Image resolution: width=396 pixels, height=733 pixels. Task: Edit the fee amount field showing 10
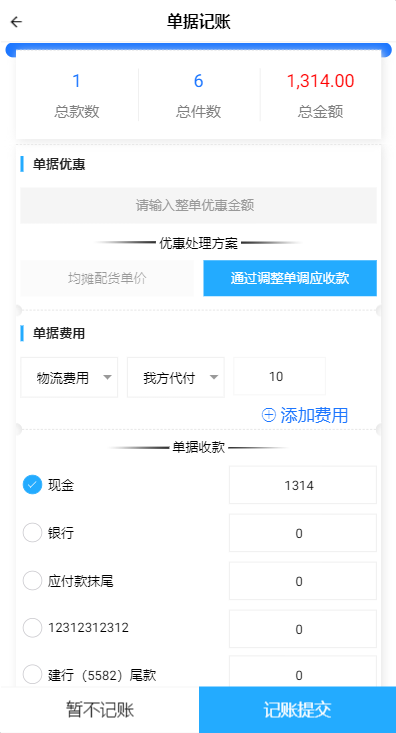[280, 376]
